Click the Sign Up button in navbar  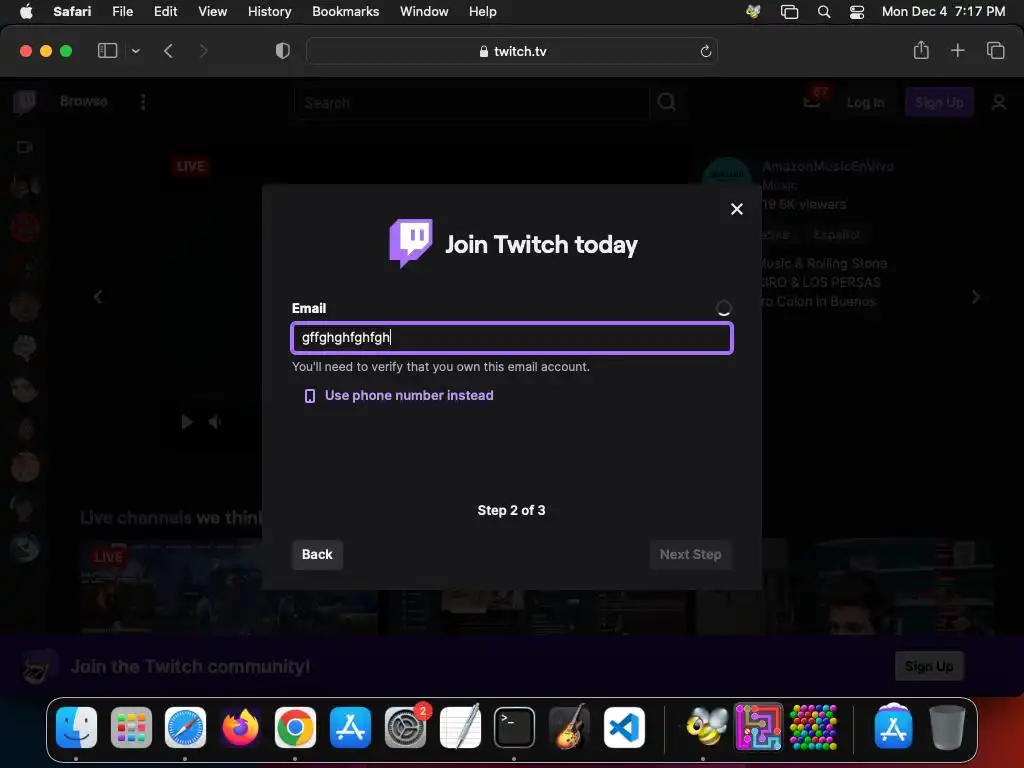[x=938, y=102]
